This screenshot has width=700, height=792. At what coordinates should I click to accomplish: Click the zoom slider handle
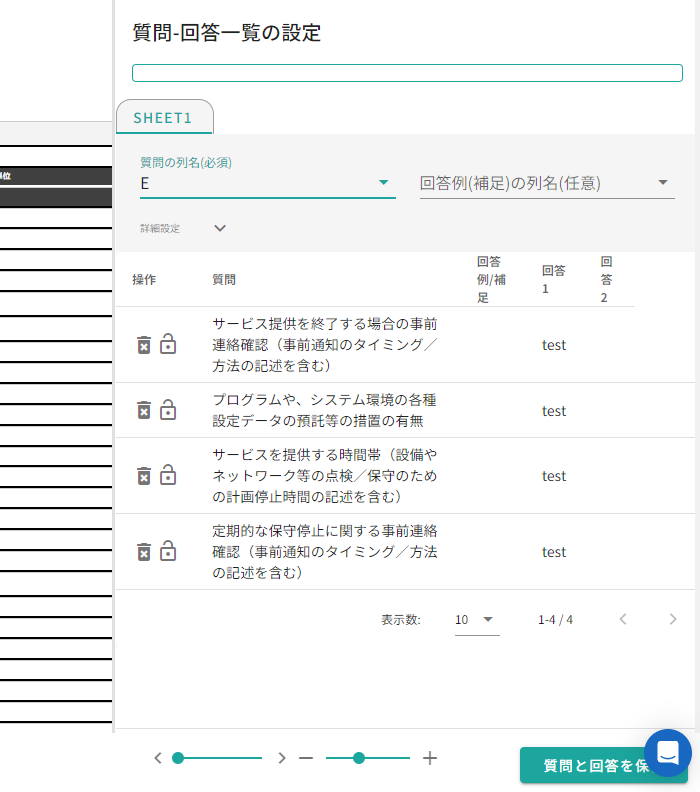pyautogui.click(x=359, y=758)
